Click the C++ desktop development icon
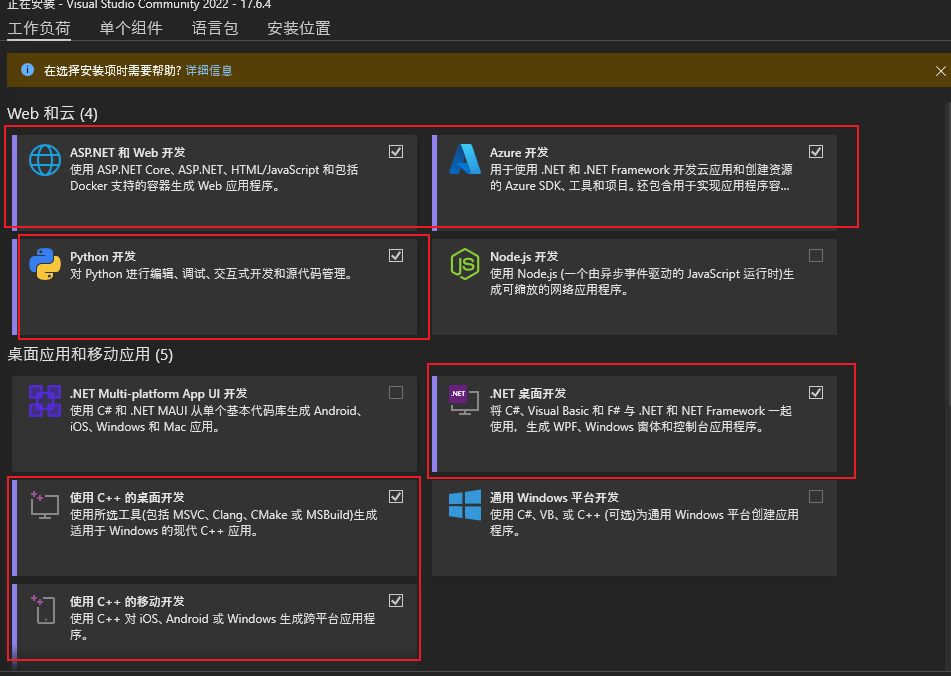The width and height of the screenshot is (951, 676). click(45, 504)
